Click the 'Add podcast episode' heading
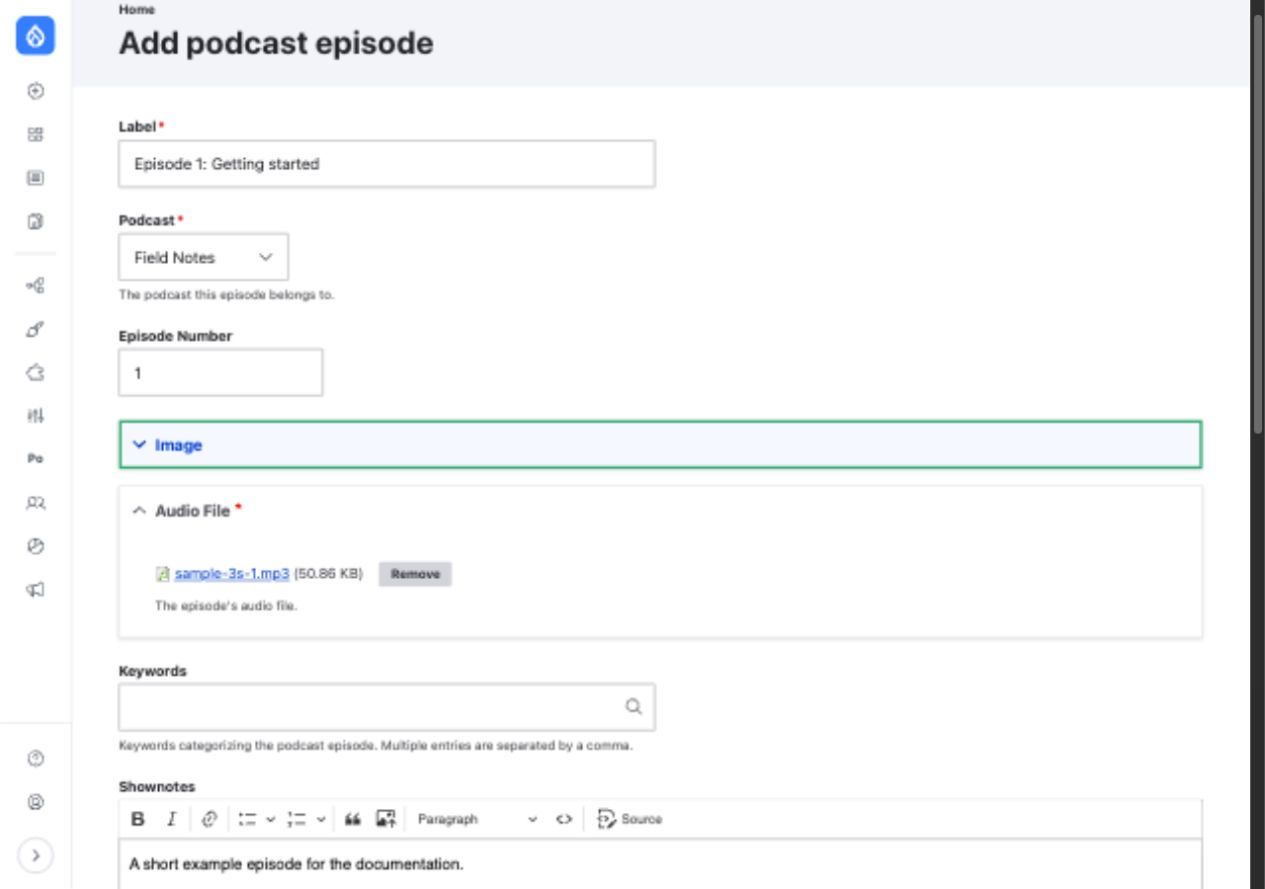 pos(276,43)
